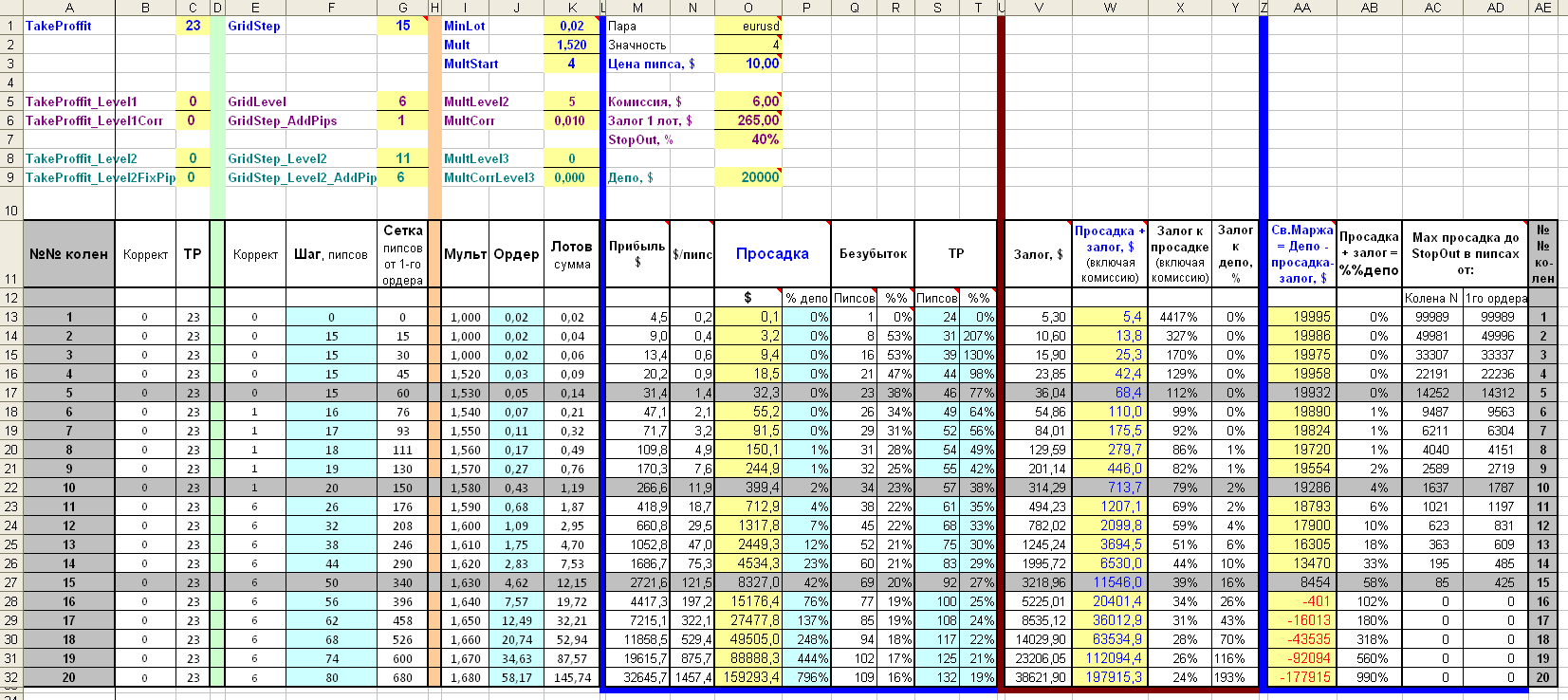
Task: Click column header AD
Action: [1496, 8]
